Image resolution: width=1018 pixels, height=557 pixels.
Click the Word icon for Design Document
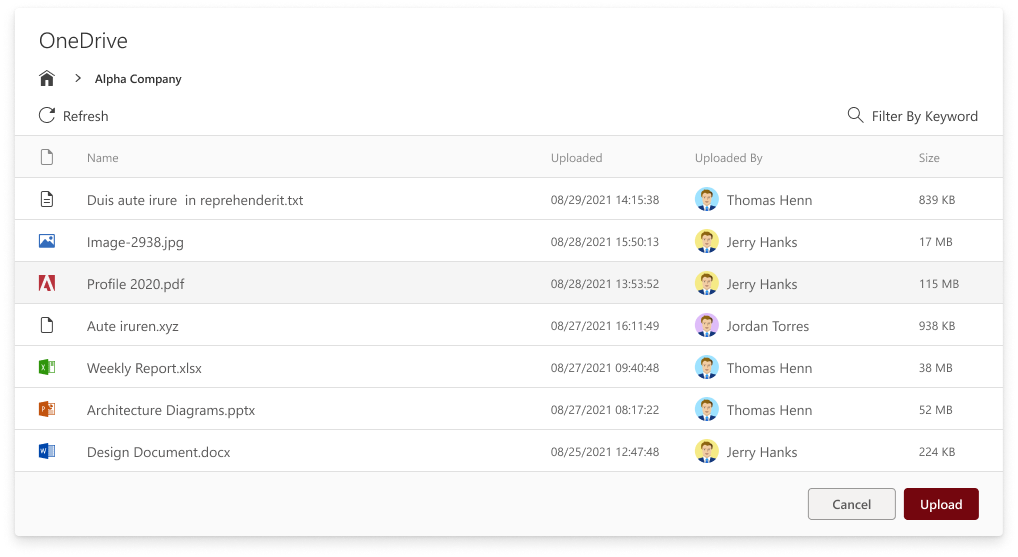[x=47, y=452]
